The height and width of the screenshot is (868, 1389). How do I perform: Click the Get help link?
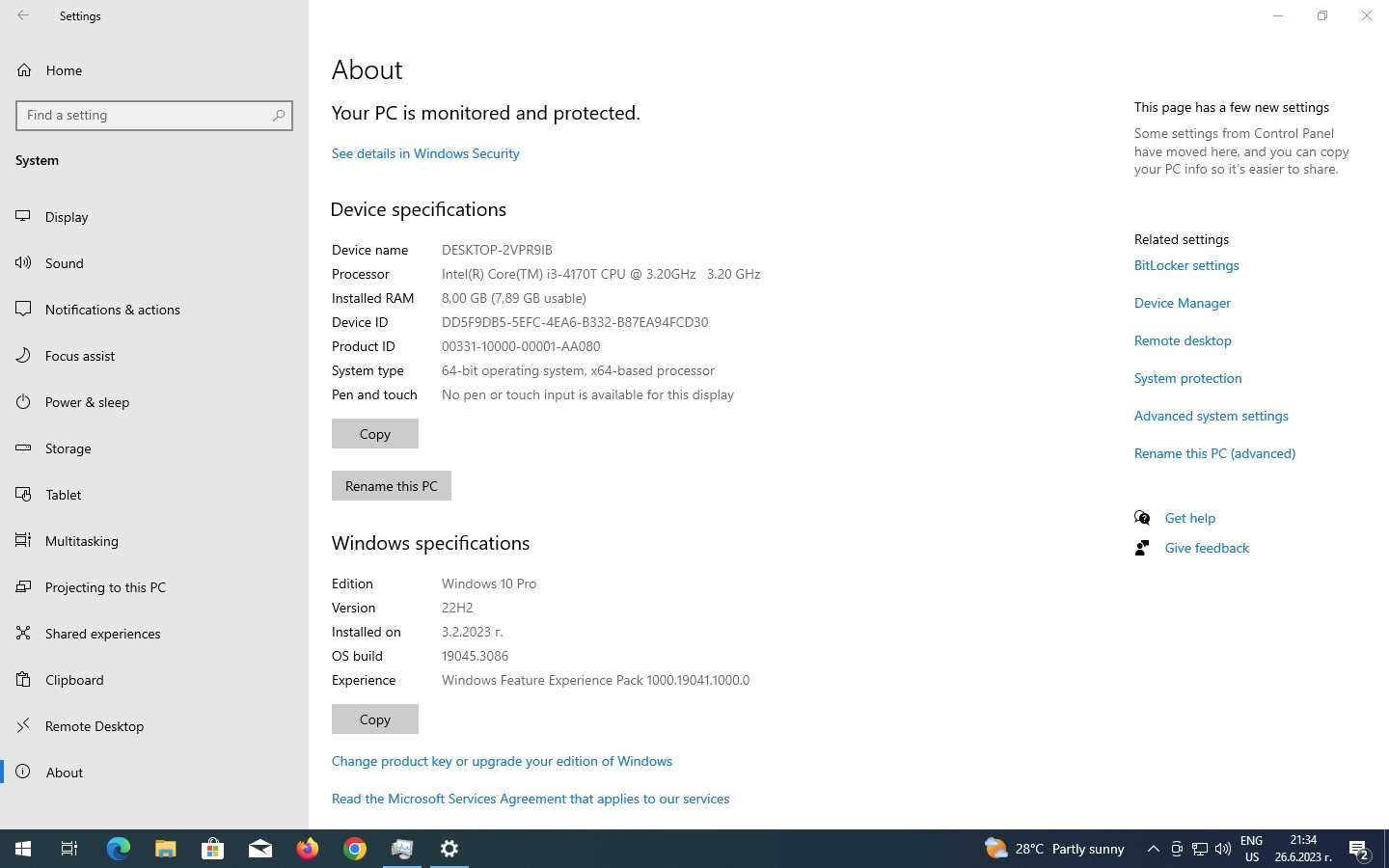pos(1190,518)
